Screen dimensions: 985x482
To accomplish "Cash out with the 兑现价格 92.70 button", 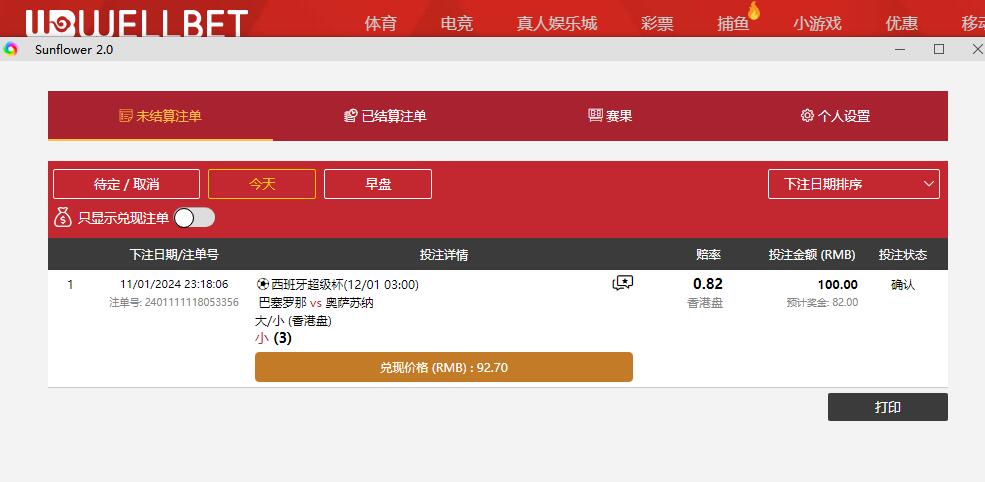I will point(444,367).
